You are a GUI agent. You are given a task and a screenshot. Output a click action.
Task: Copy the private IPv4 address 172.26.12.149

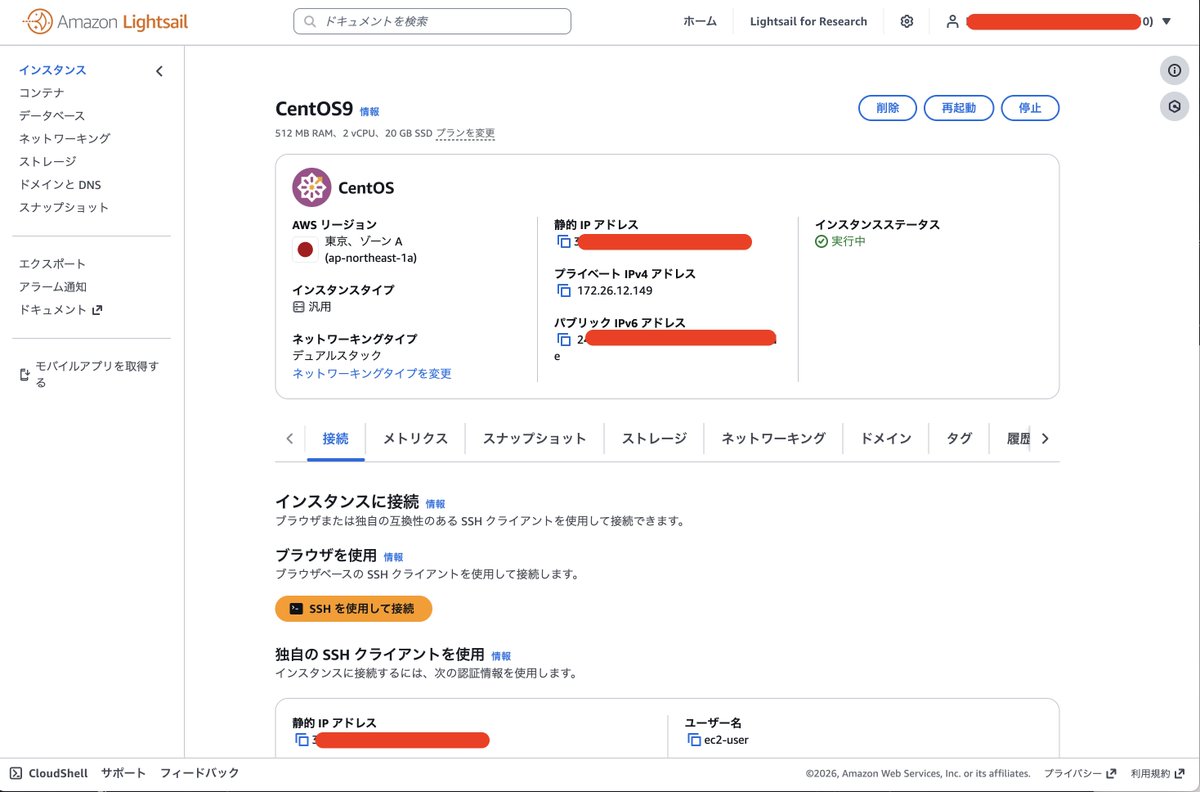563,291
